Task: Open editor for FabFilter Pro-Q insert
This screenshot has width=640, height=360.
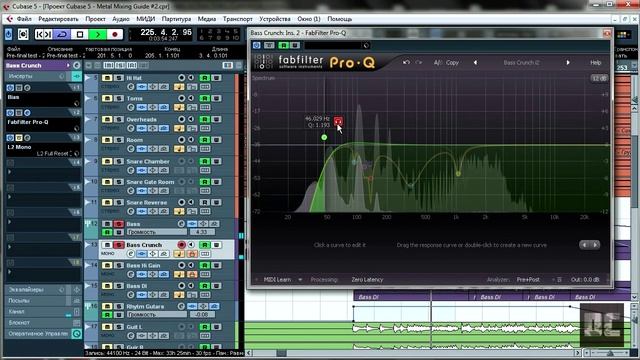Action: coord(27,113)
